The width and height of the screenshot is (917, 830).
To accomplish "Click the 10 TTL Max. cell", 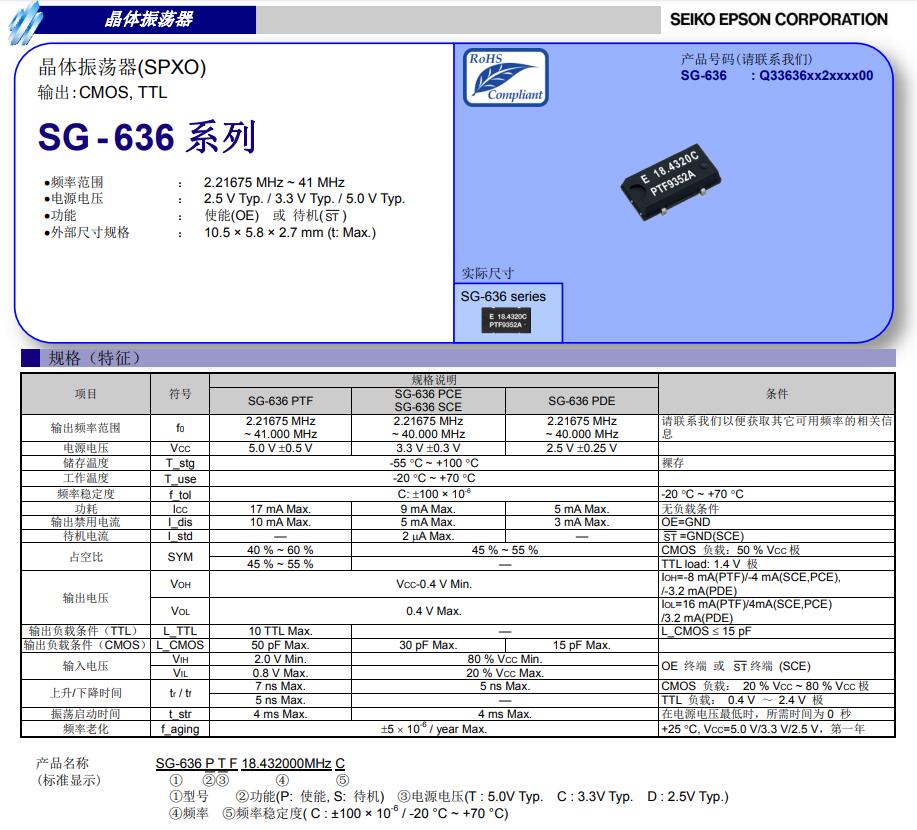I will [281, 631].
